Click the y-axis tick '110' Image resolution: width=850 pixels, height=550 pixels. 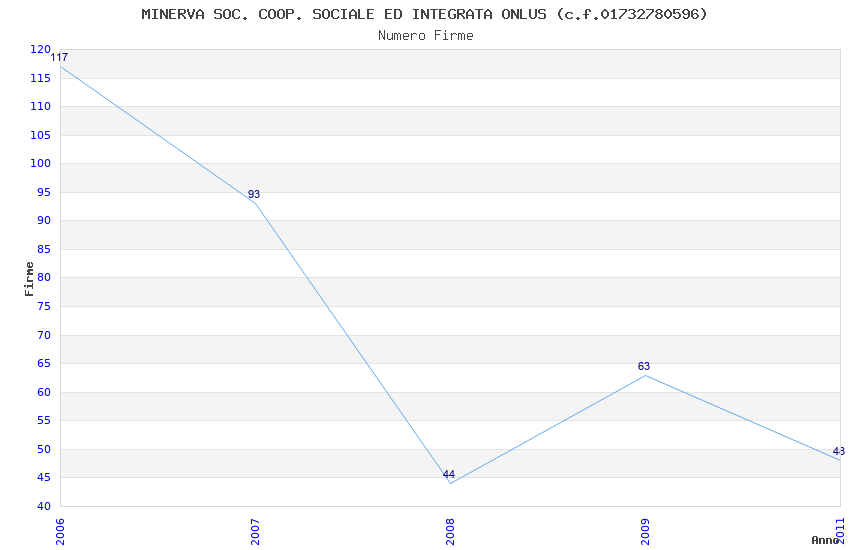pyautogui.click(x=41, y=106)
